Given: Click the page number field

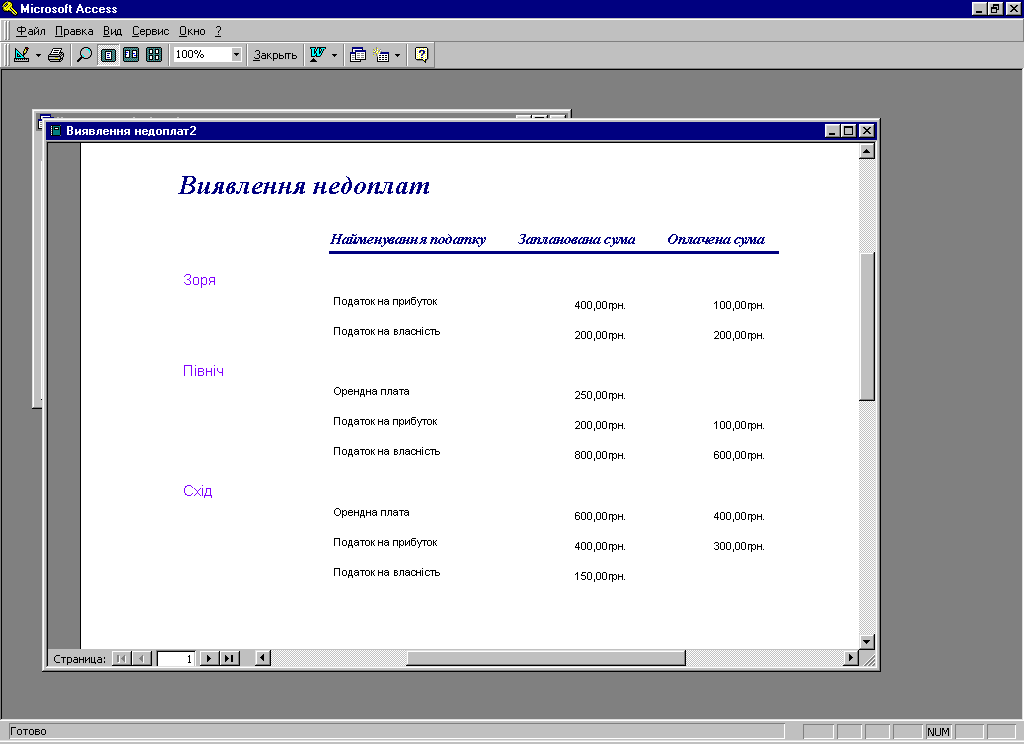Looking at the screenshot, I should pos(176,658).
